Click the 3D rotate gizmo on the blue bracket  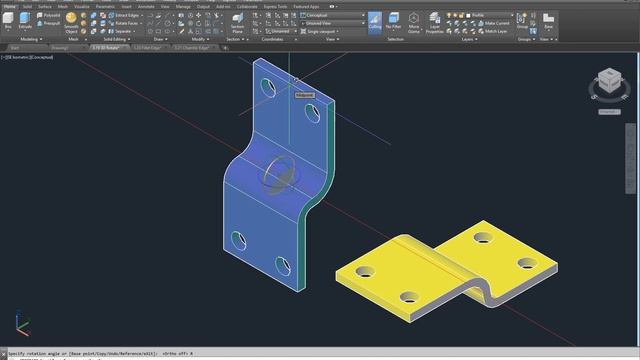[280, 176]
